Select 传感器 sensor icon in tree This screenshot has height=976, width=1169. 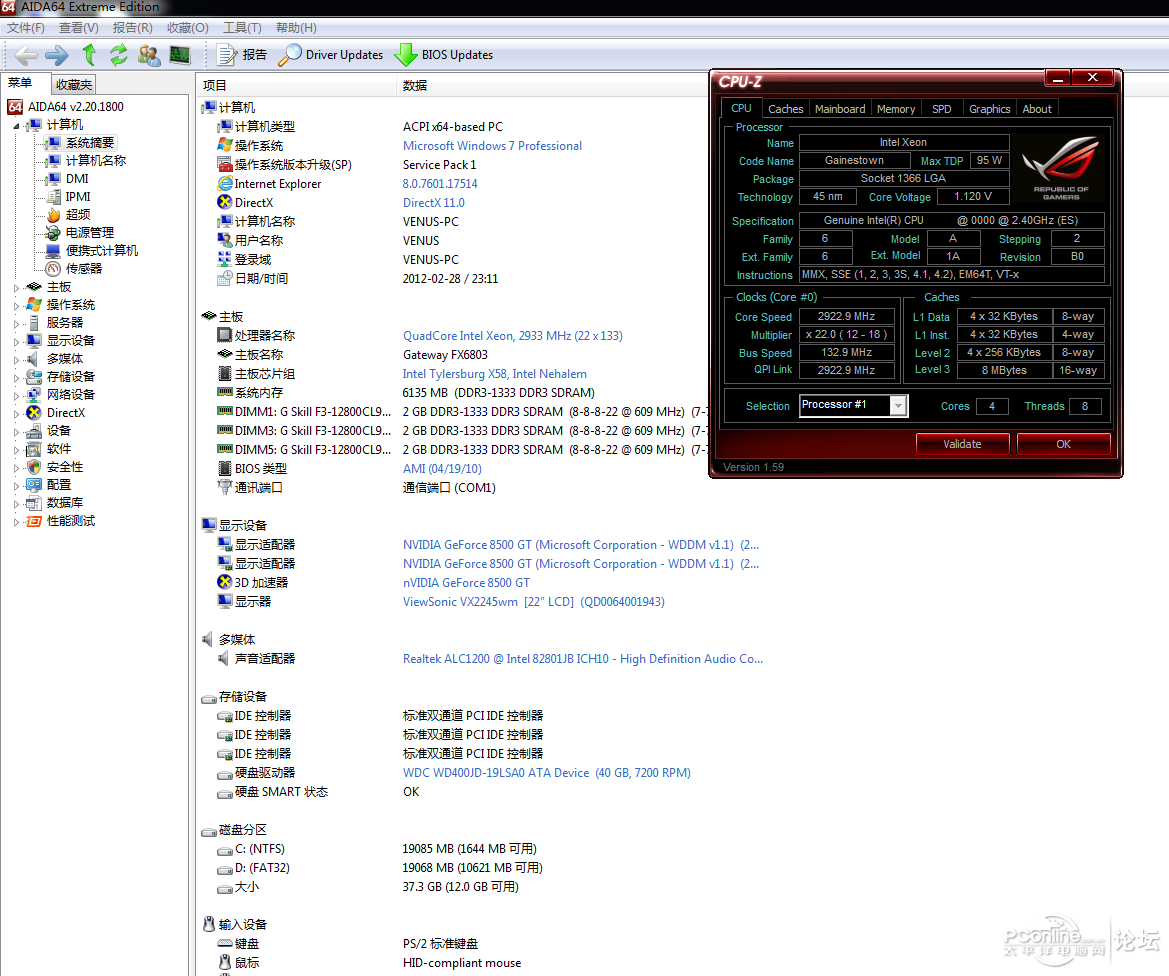[x=53, y=268]
